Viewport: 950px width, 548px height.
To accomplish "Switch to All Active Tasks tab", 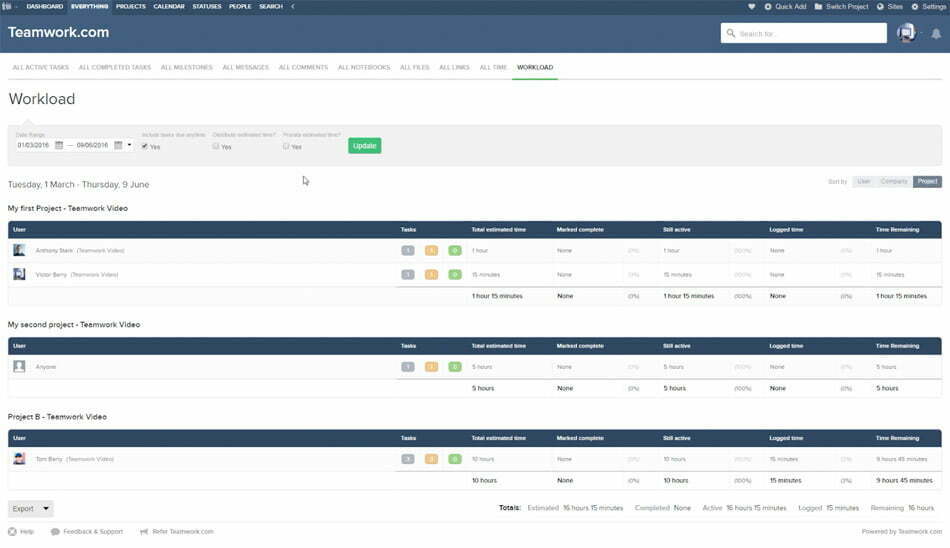I will coord(41,67).
